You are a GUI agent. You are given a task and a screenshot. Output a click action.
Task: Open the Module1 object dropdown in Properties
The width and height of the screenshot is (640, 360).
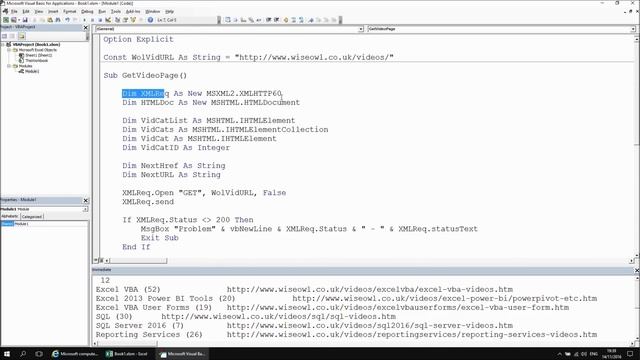click(x=85, y=209)
